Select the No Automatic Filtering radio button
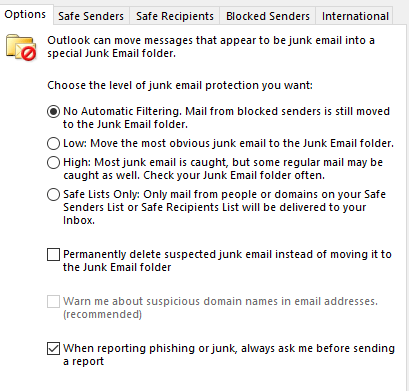 (x=53, y=111)
